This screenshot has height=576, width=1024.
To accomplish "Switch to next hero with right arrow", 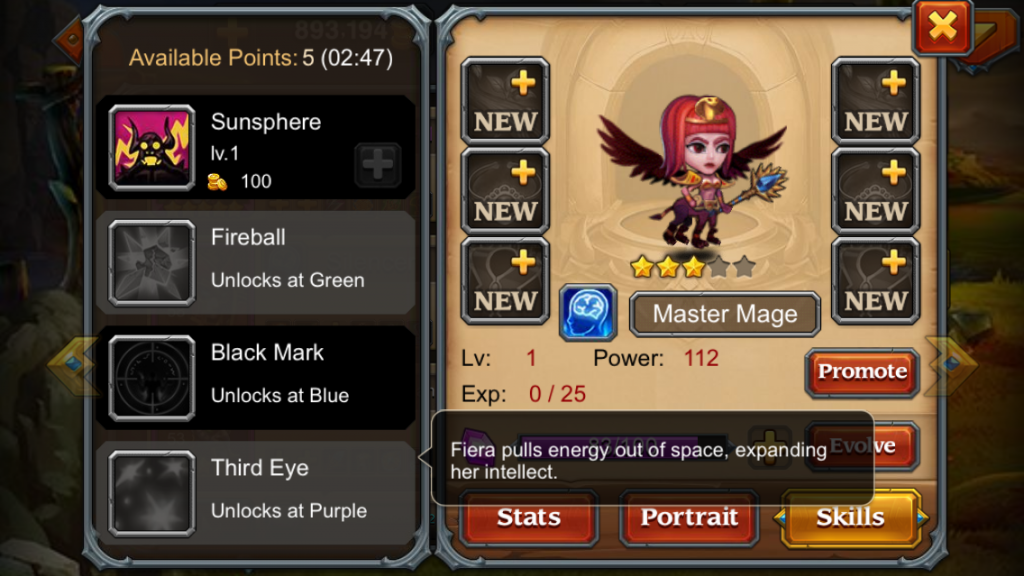I will click(x=951, y=364).
